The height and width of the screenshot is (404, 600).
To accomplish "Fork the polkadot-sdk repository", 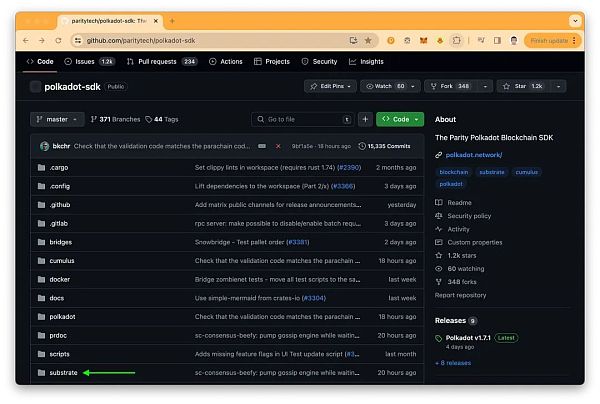I will click(458, 87).
